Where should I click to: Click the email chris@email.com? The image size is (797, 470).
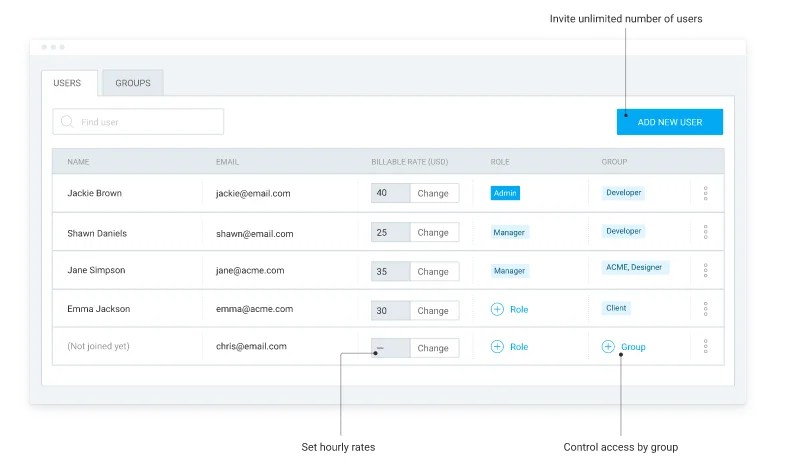[x=251, y=346]
